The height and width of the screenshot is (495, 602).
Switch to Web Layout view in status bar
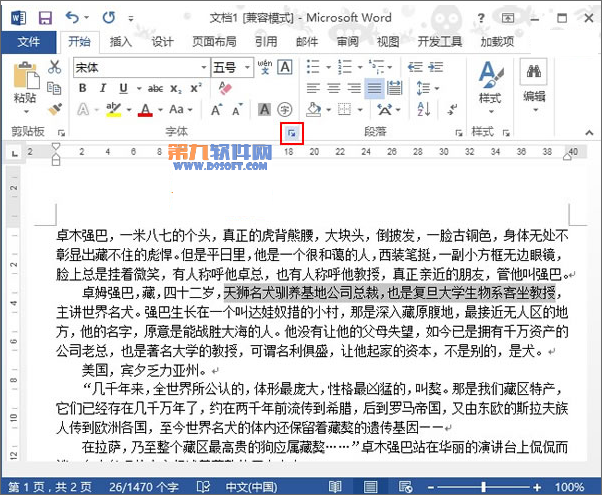tap(405, 487)
